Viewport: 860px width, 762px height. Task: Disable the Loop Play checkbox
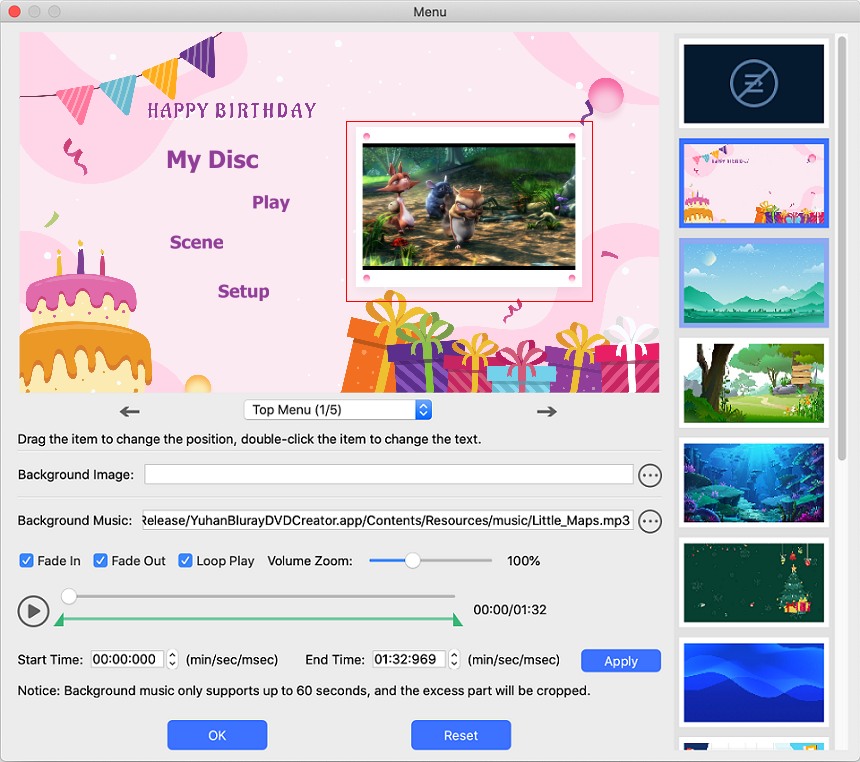185,561
